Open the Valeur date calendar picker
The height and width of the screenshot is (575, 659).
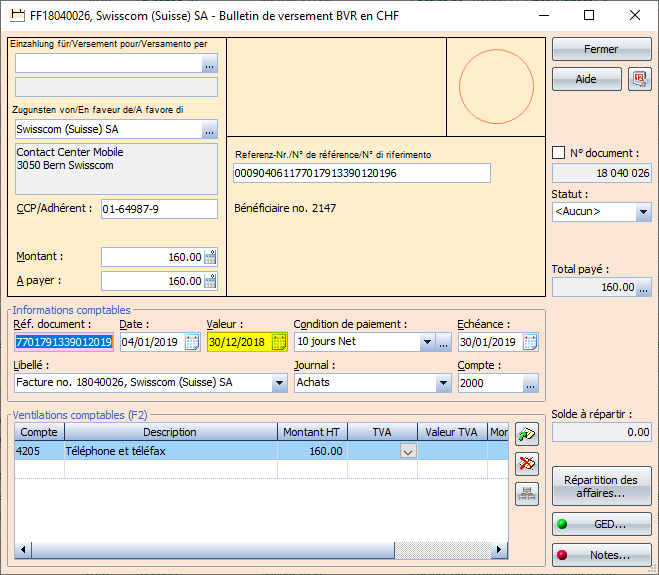click(279, 342)
